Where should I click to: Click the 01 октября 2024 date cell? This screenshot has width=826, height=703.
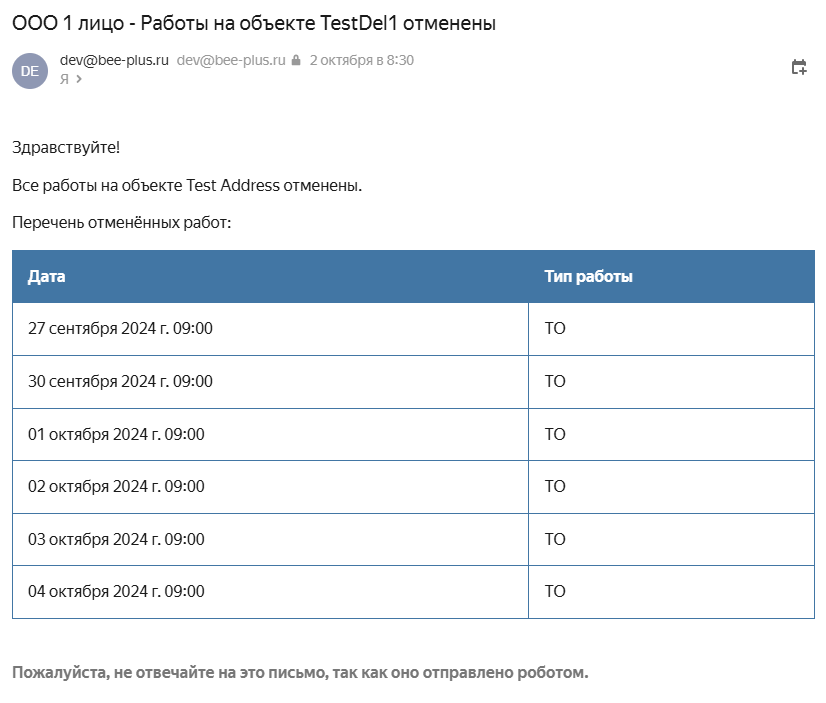pos(116,434)
